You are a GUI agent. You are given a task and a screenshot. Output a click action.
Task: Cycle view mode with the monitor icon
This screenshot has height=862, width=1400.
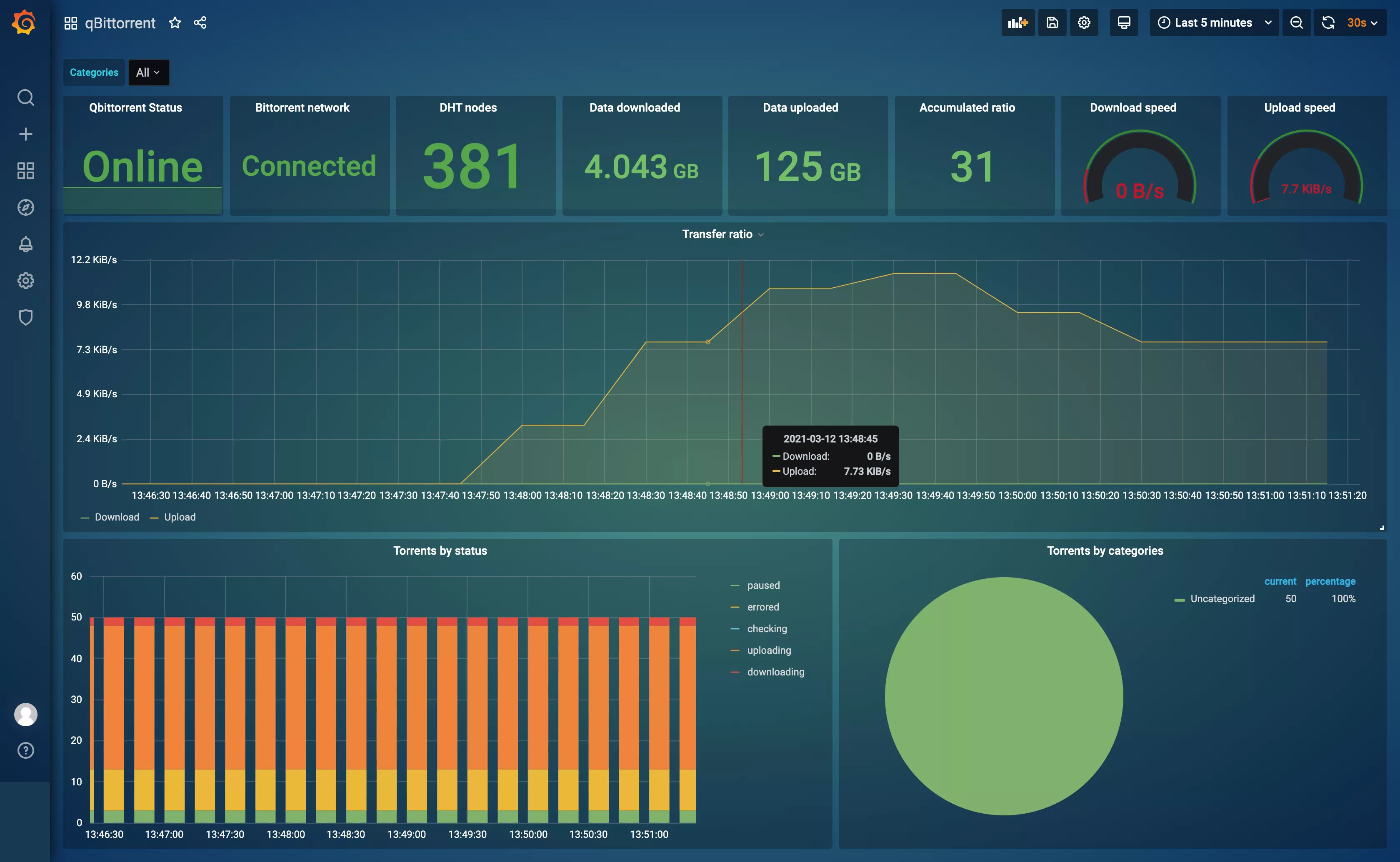[1124, 23]
